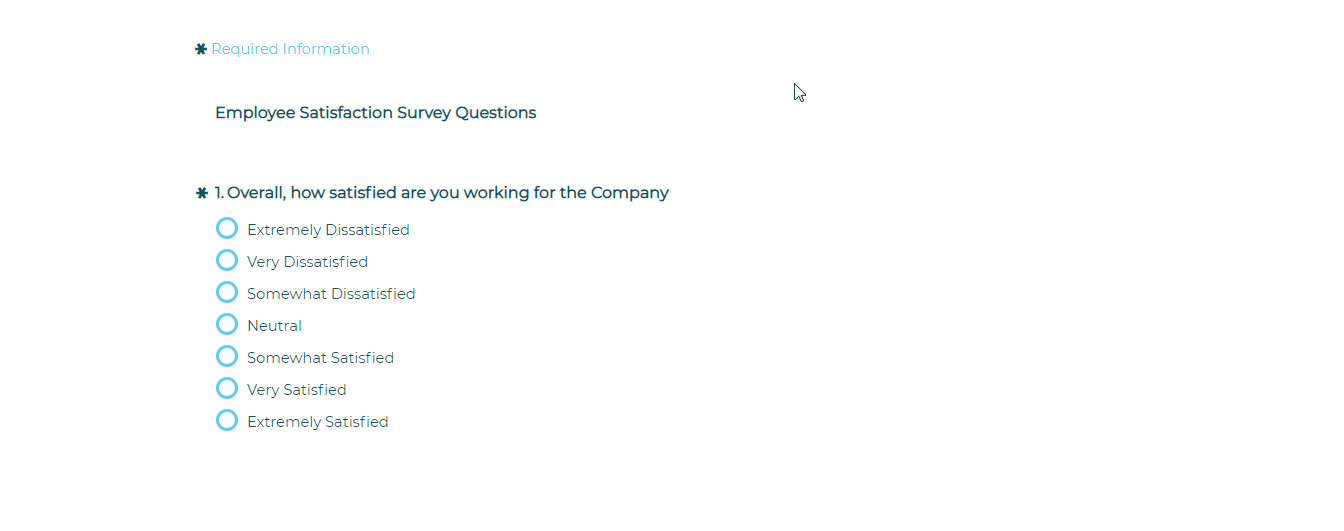Click the "Very Dissatisfied" label text

click(307, 262)
